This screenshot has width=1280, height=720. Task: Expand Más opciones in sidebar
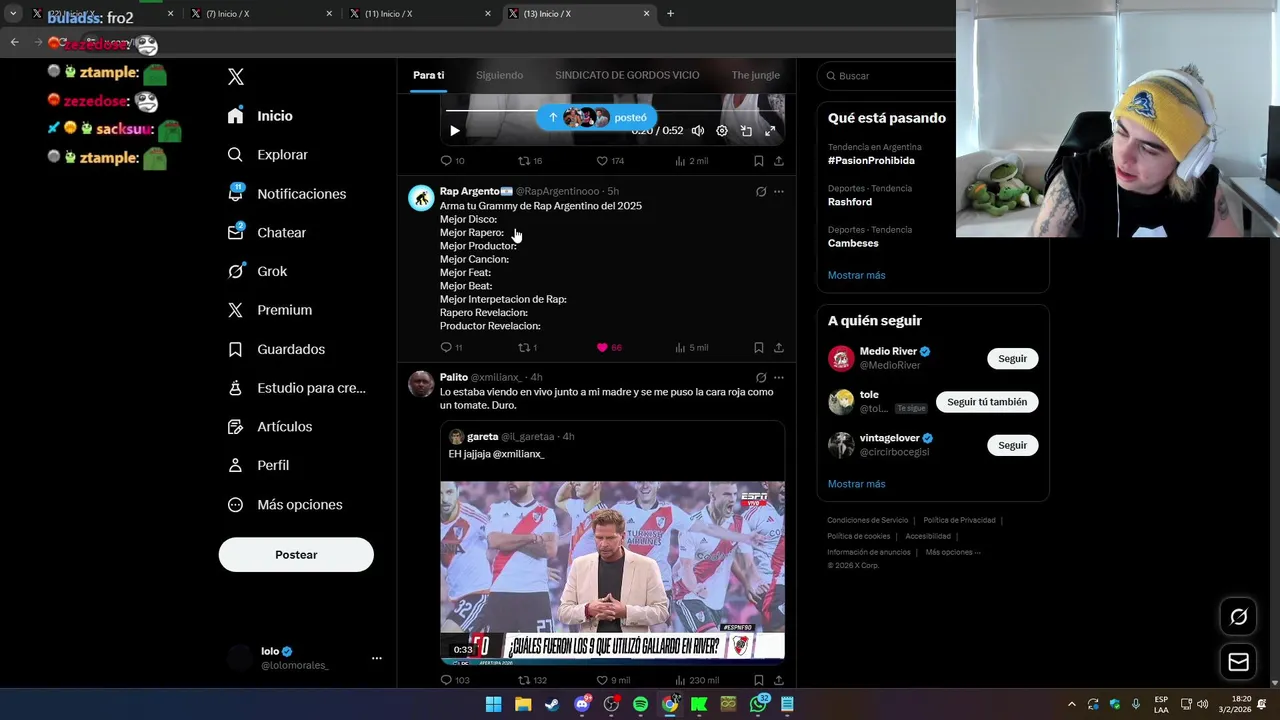(x=285, y=505)
